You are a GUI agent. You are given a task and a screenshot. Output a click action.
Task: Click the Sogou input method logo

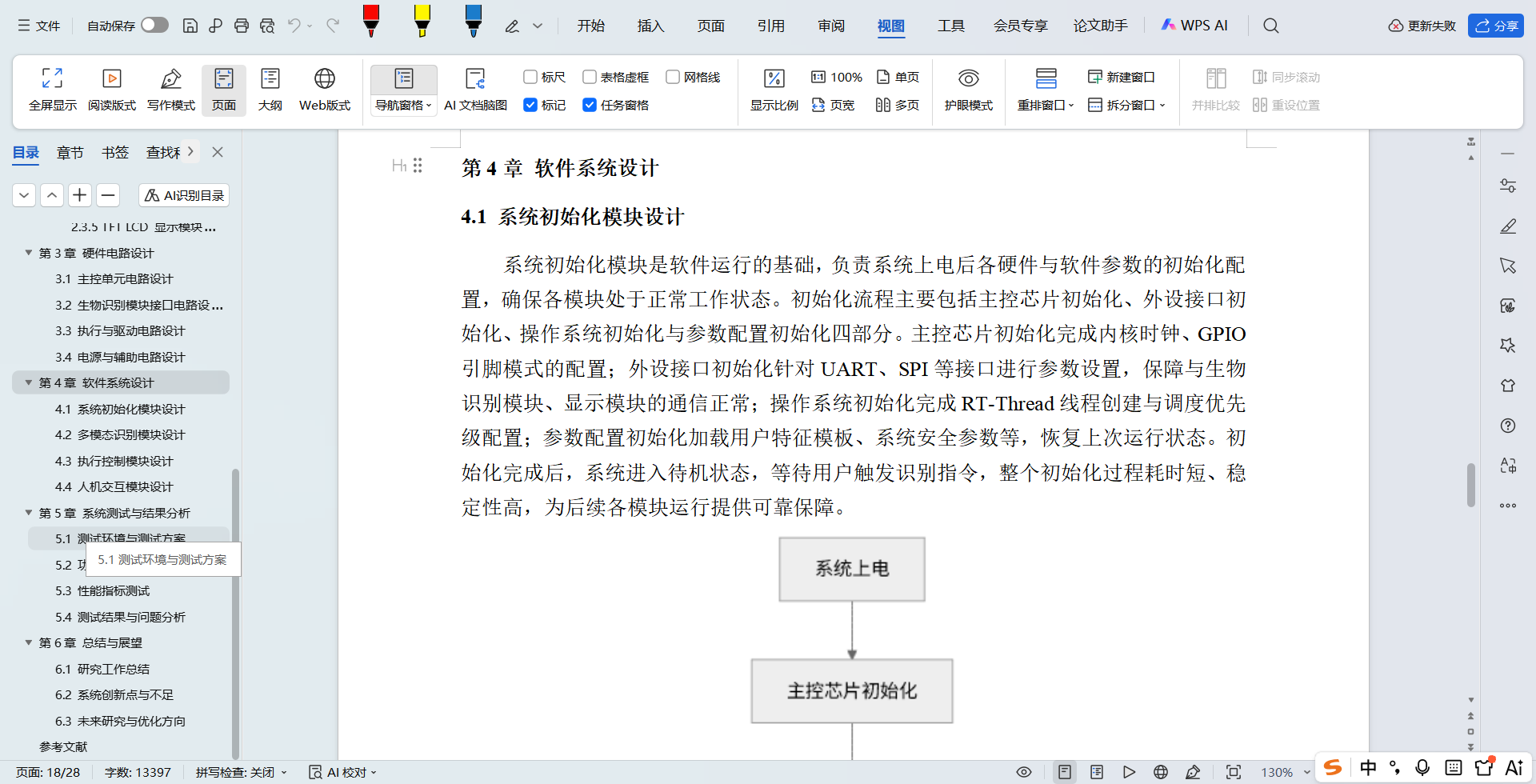(1333, 768)
